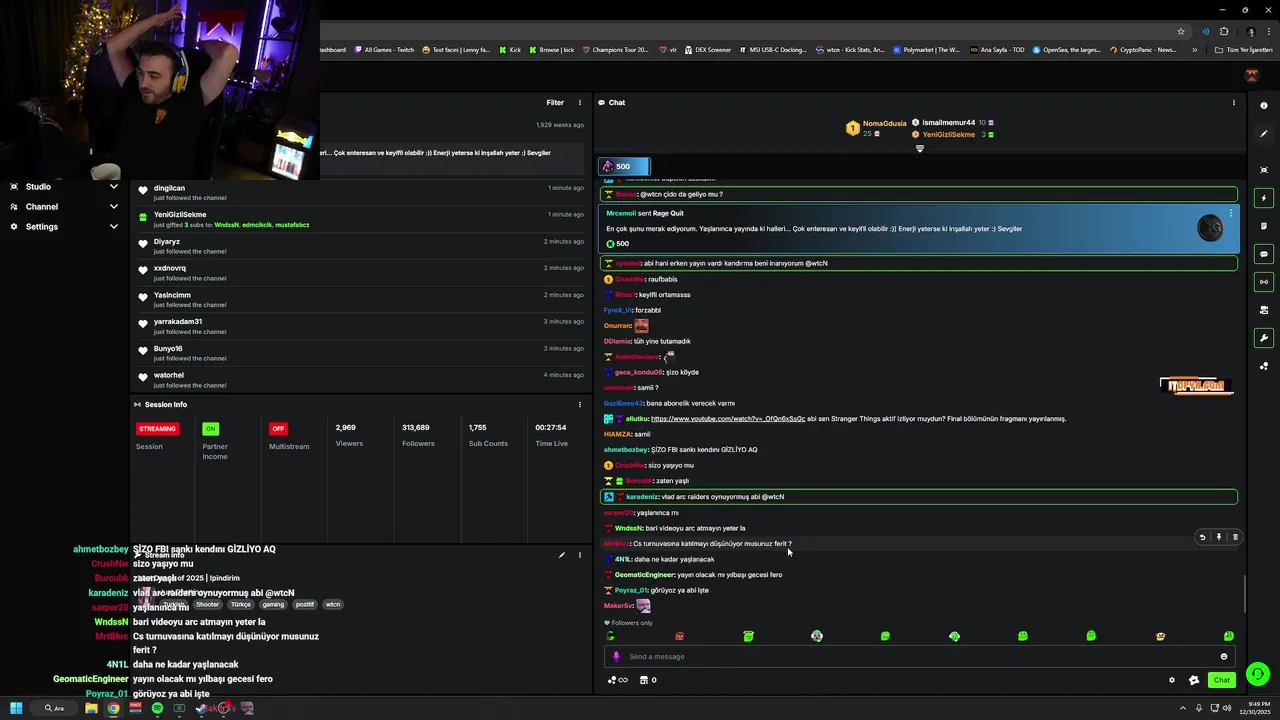Open the chat bubble icon in right sidebar
The height and width of the screenshot is (720, 1280).
click(1264, 254)
